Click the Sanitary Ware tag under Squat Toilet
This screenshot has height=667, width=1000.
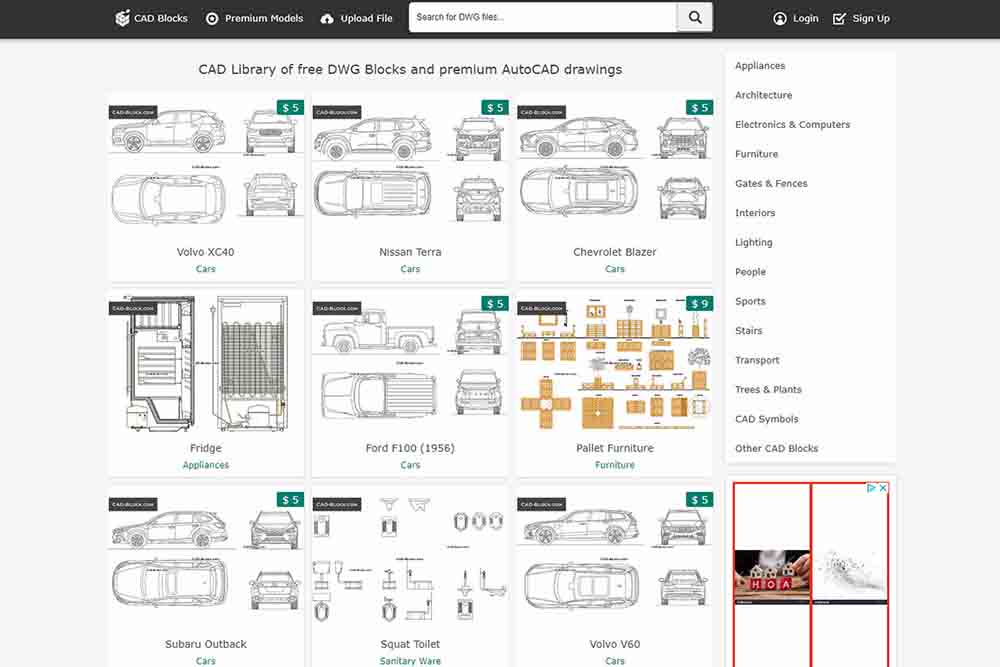410,661
